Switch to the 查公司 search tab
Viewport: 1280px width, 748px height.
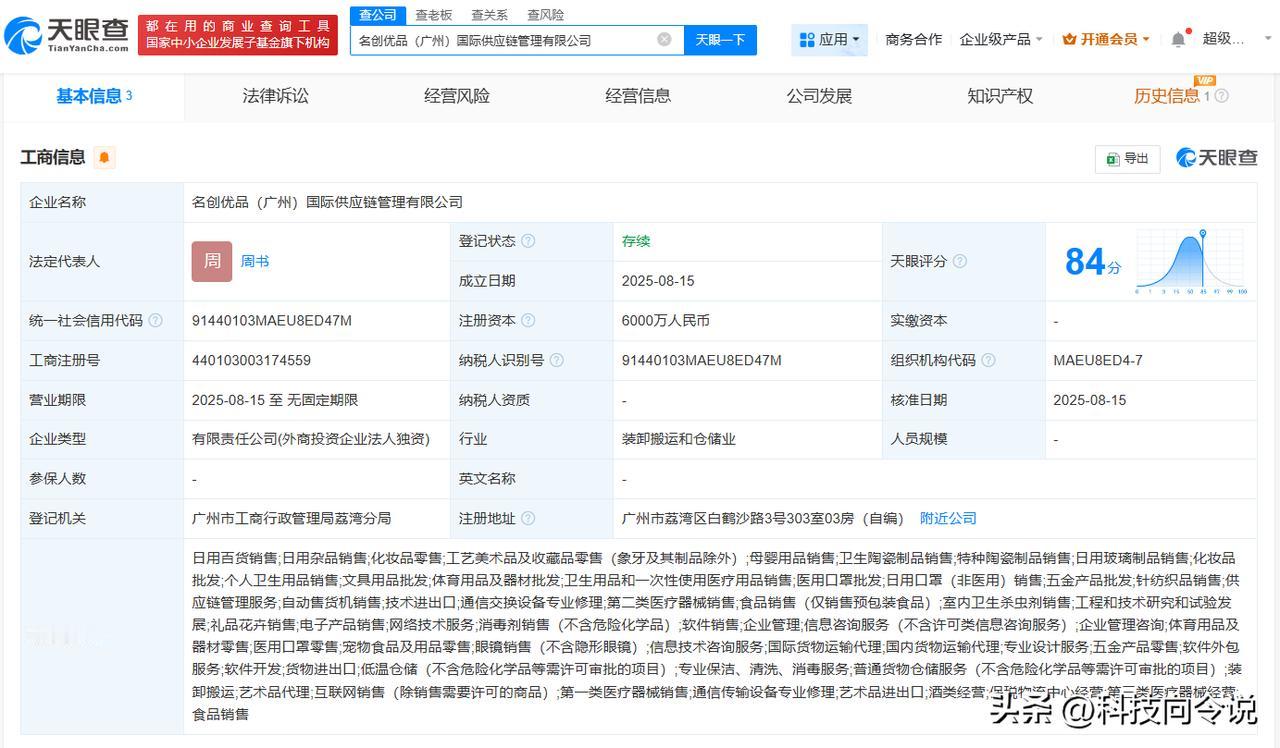[x=378, y=15]
